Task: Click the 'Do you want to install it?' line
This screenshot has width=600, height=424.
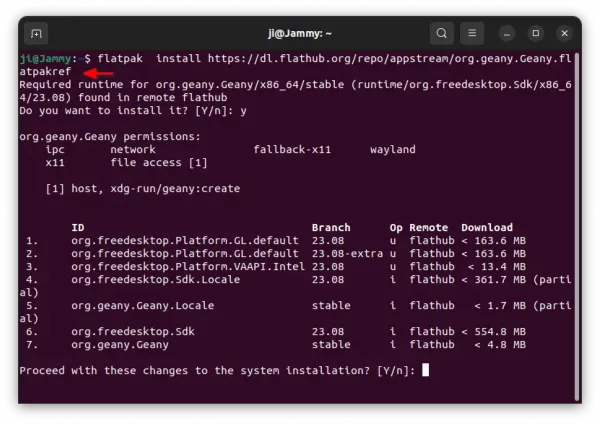Action: coord(133,111)
